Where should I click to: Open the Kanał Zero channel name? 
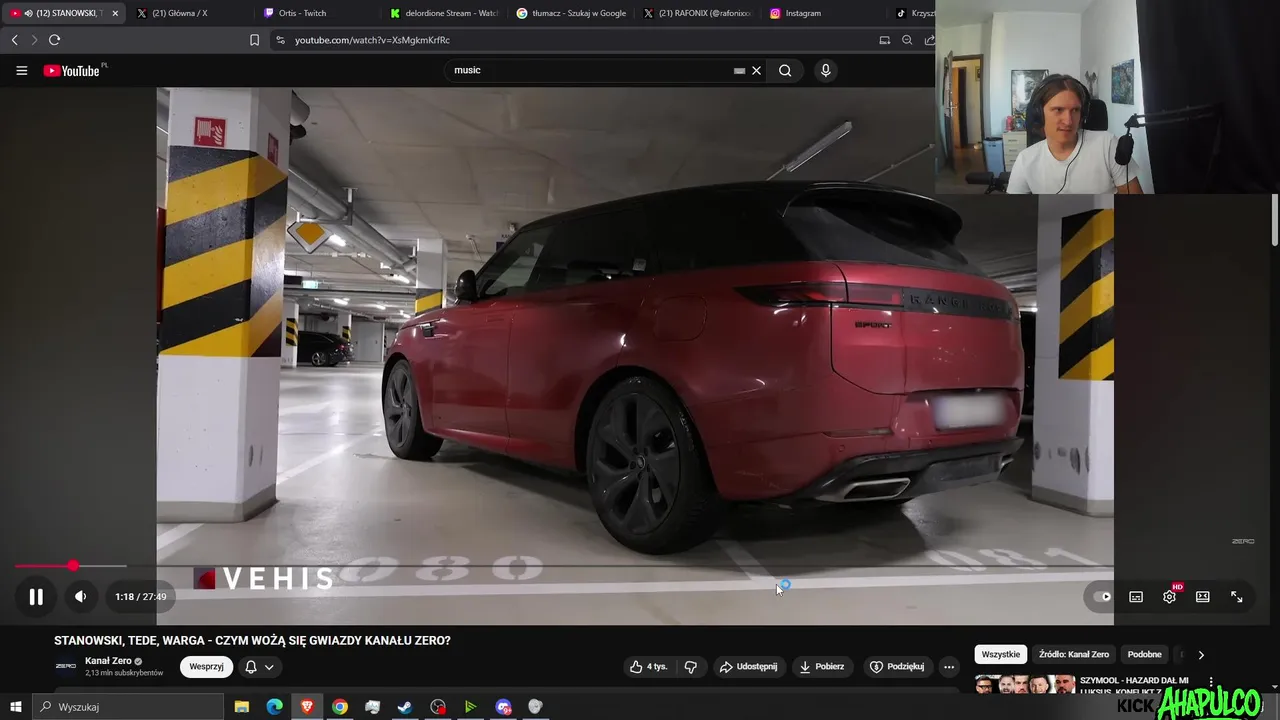pyautogui.click(x=108, y=661)
